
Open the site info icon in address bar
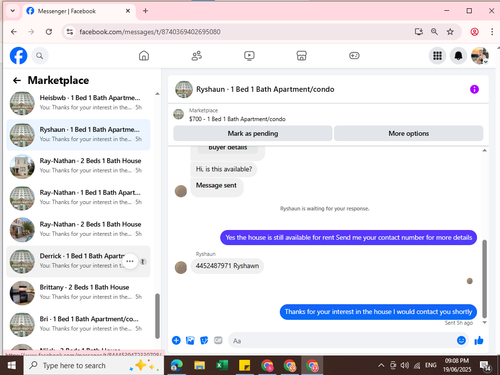70,32
